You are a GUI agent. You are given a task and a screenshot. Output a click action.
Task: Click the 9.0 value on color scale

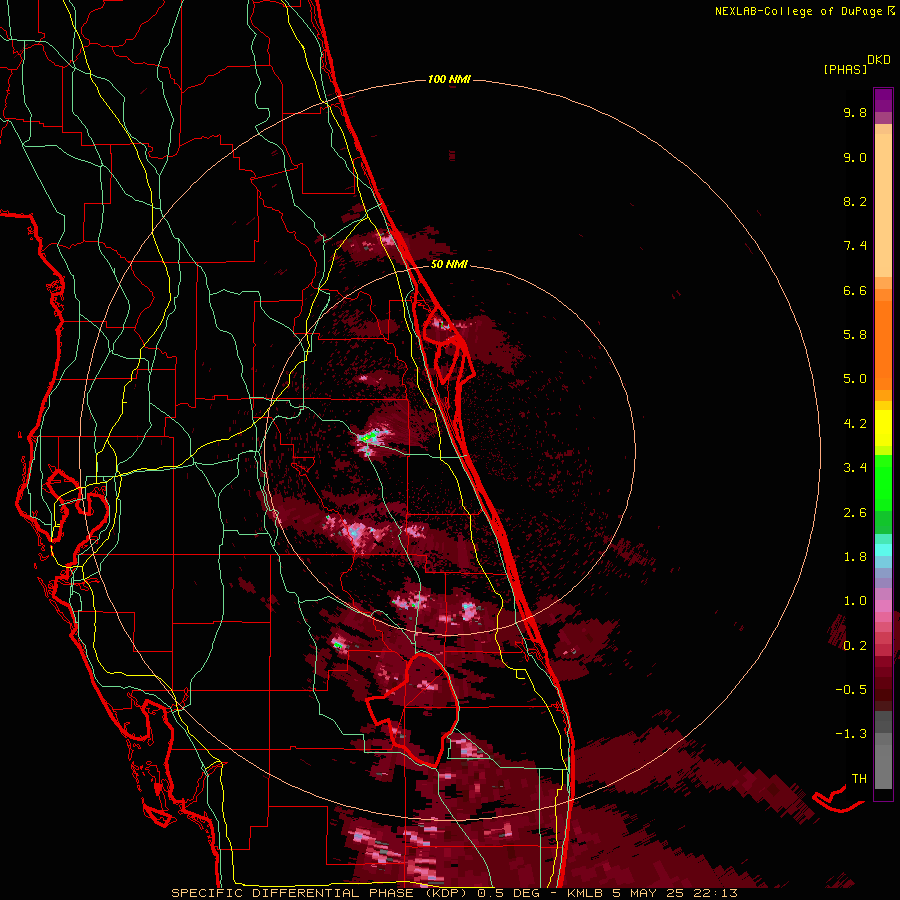click(855, 157)
